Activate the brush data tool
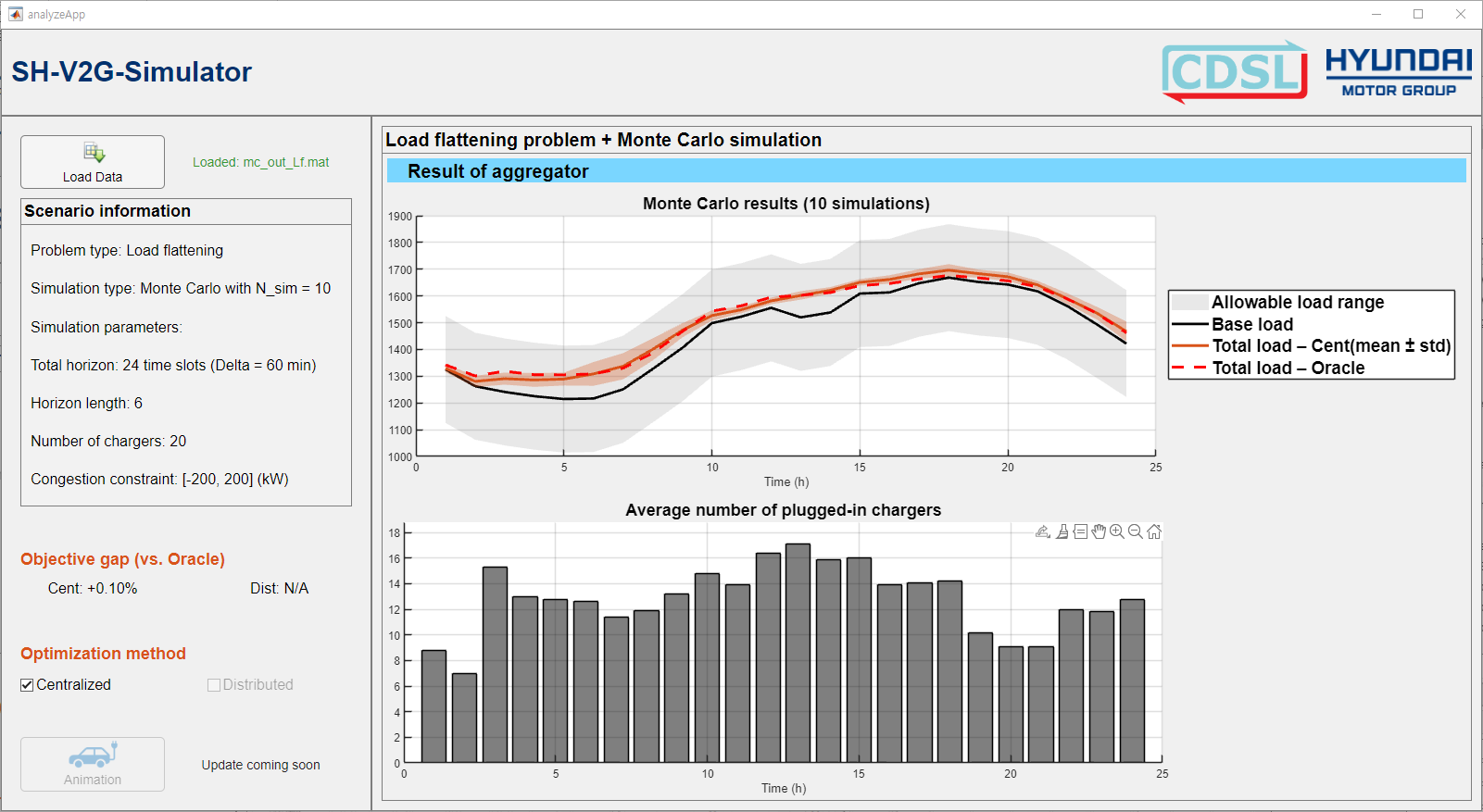 click(1062, 531)
